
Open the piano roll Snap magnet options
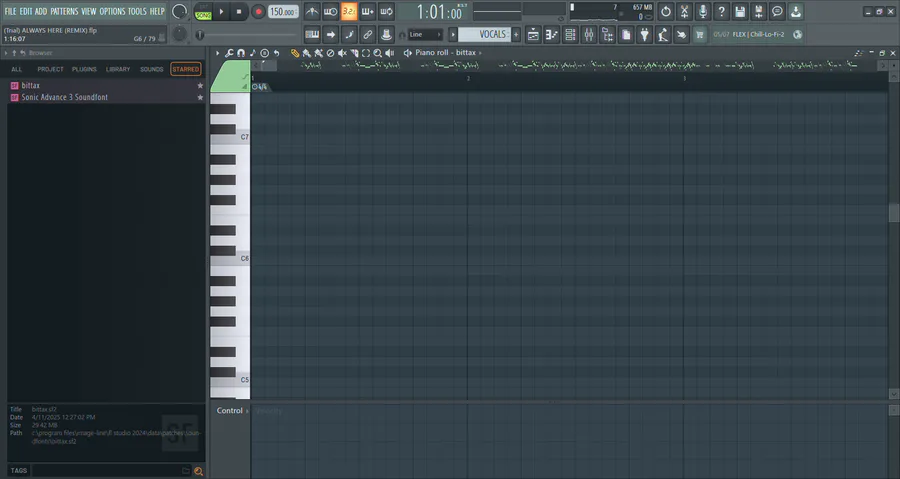coord(241,53)
